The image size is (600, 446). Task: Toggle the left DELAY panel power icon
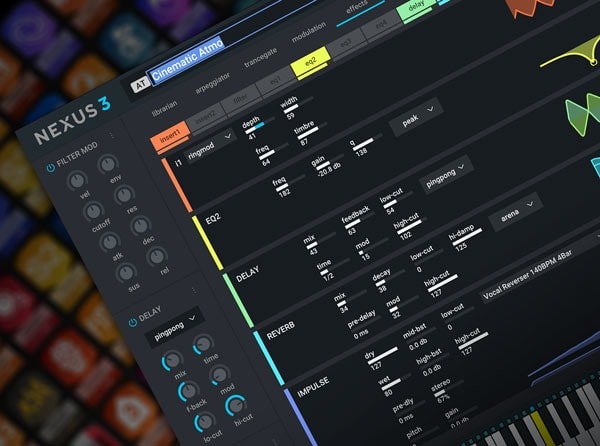point(133,322)
